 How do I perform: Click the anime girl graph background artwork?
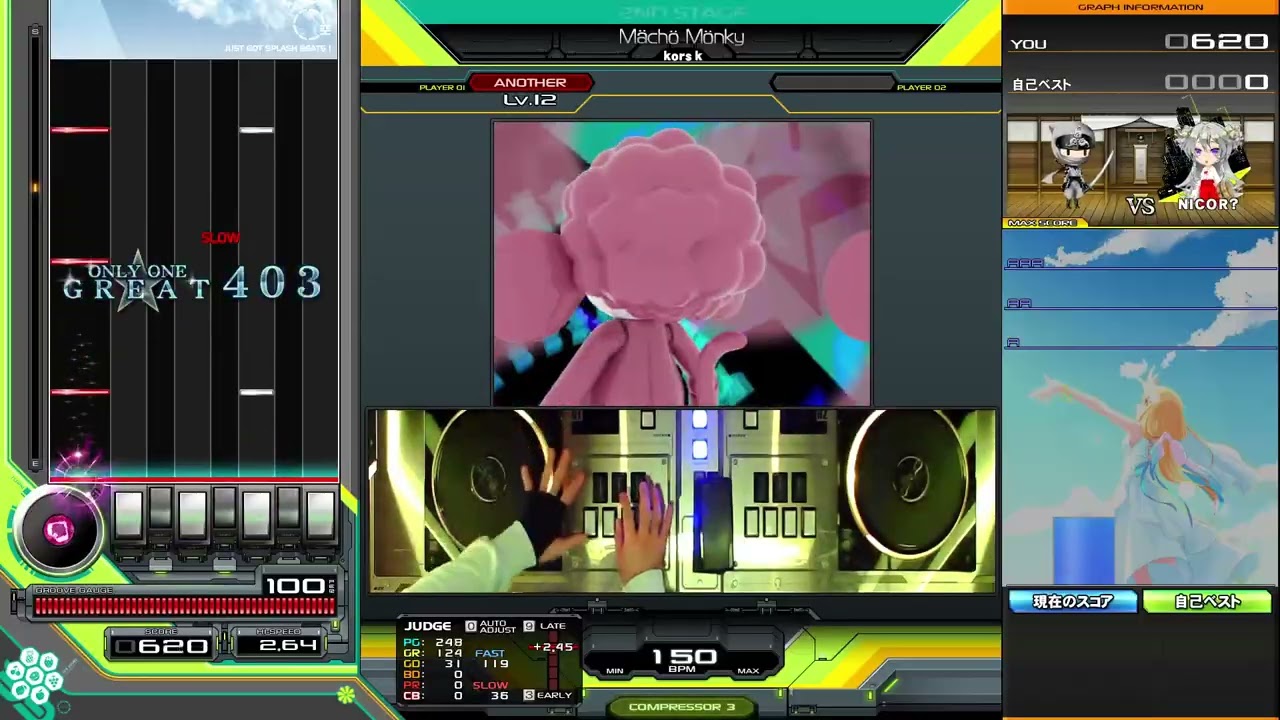(1140, 406)
